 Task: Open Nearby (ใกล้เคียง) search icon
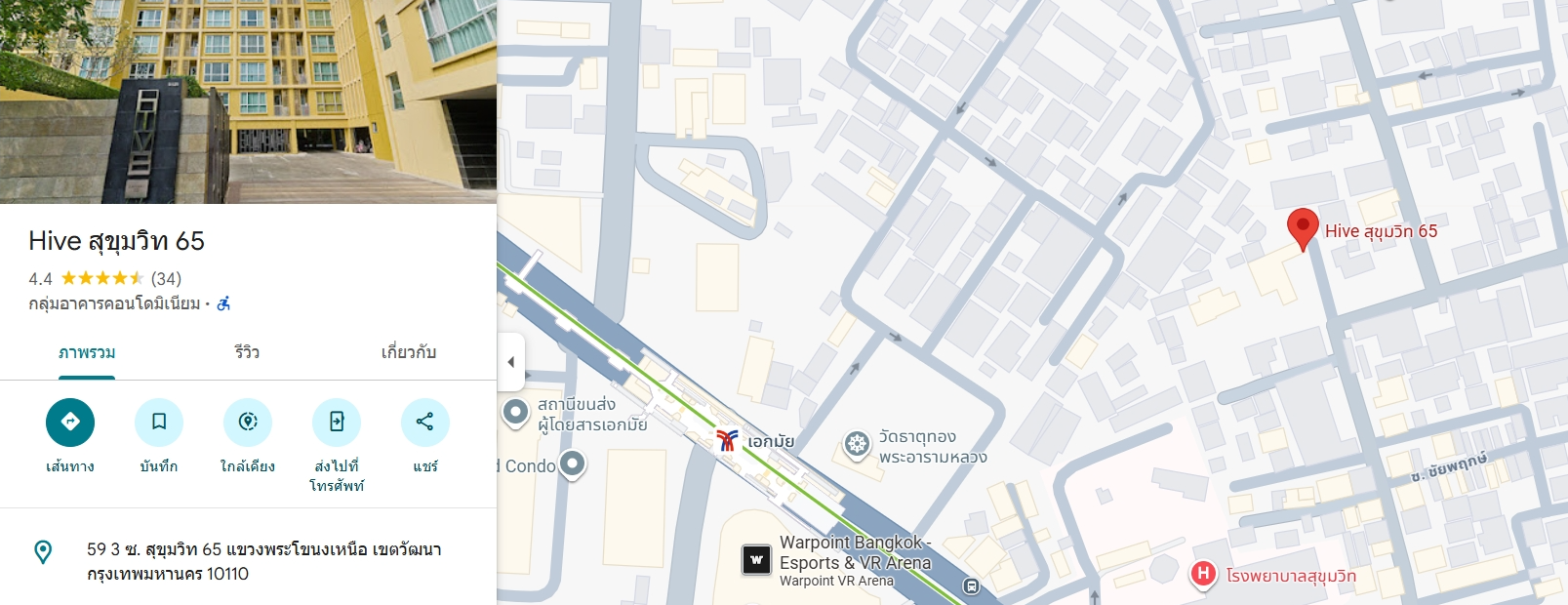coord(248,422)
